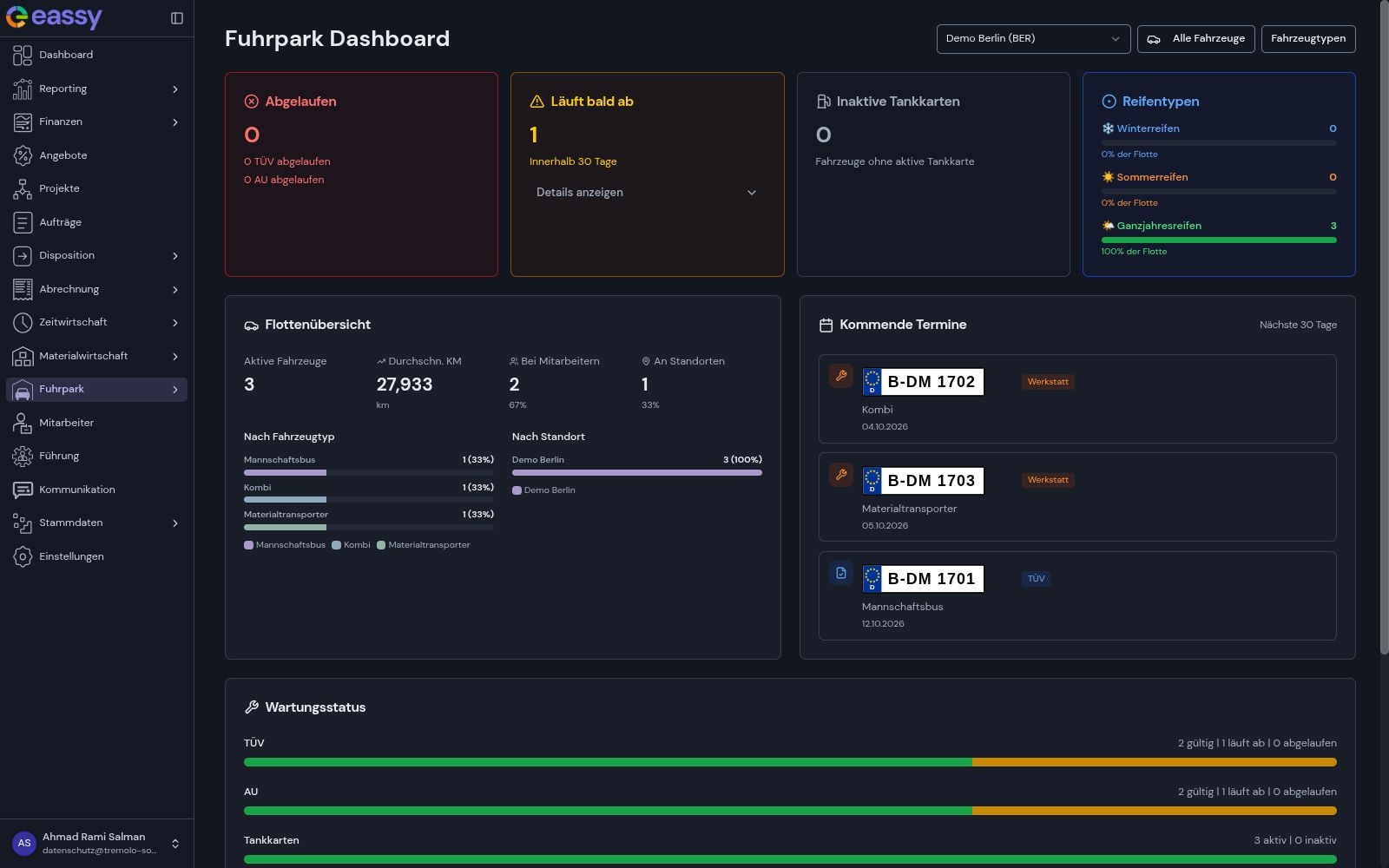
Task: Open the user menu for Ahmad Rami Salman
Action: [x=96, y=844]
